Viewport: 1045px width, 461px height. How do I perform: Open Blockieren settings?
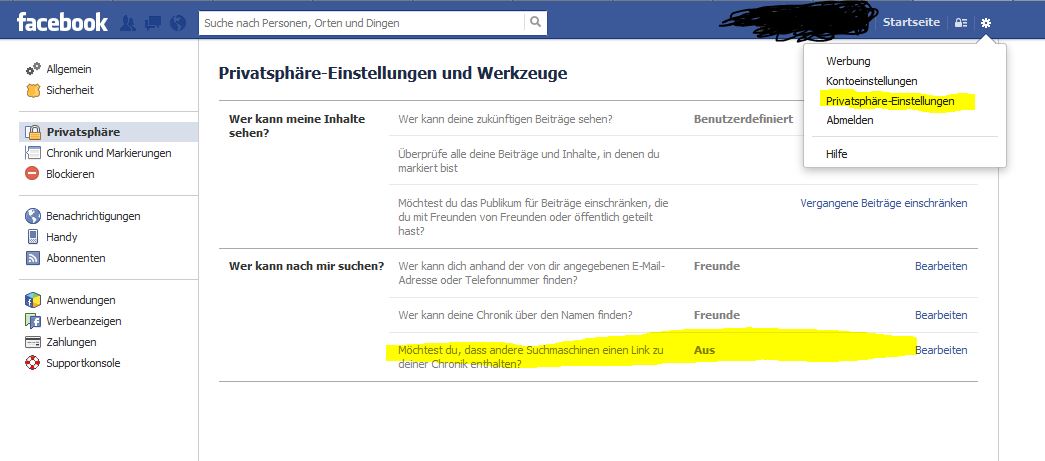(x=70, y=174)
